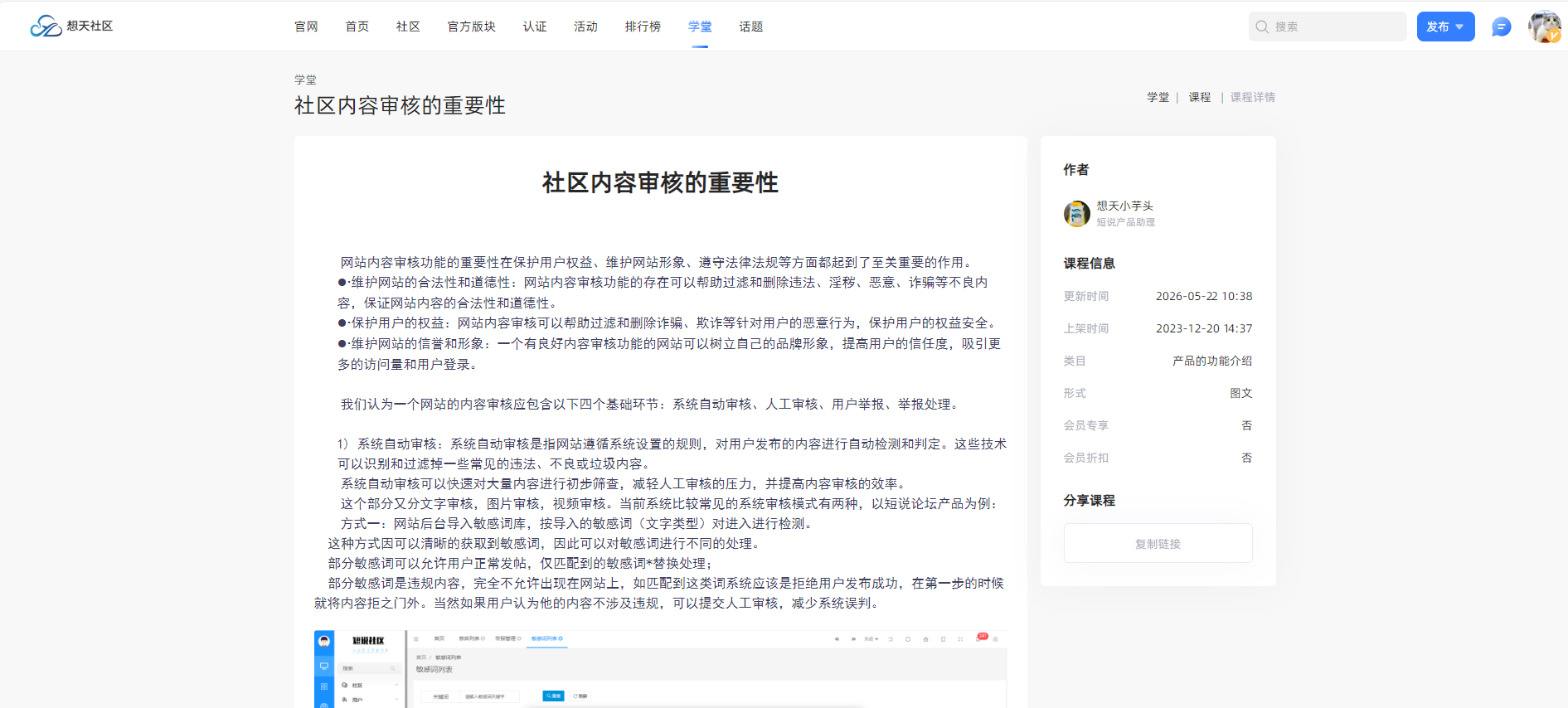Open the author name 想天小芋头
The height and width of the screenshot is (708, 1568).
1125,206
